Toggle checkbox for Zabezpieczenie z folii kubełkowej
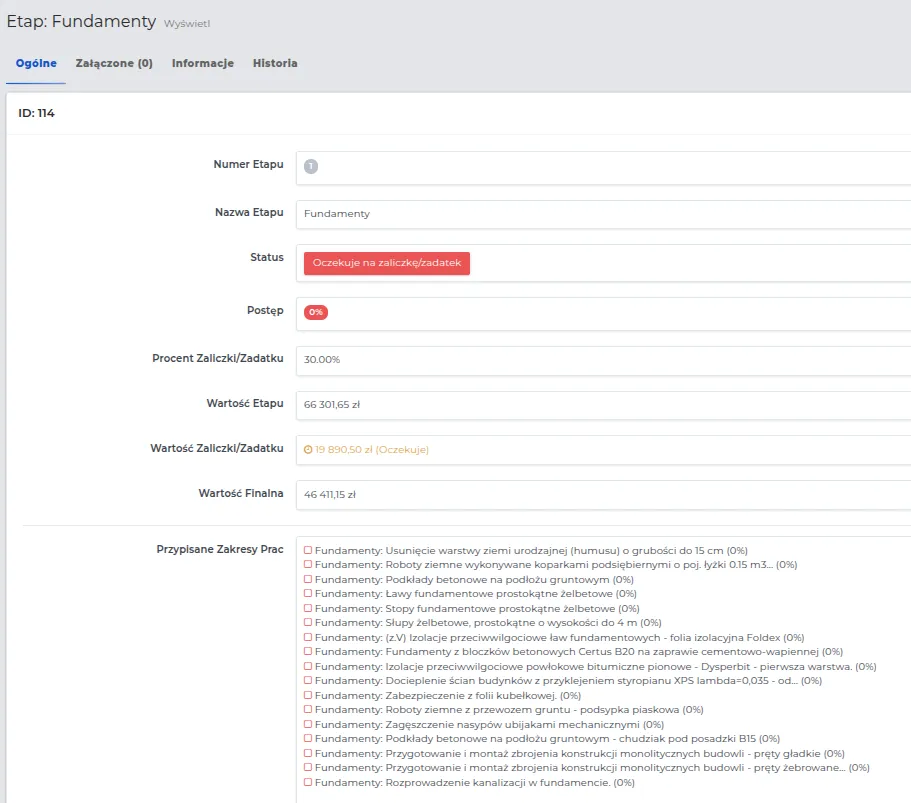 [x=308, y=695]
